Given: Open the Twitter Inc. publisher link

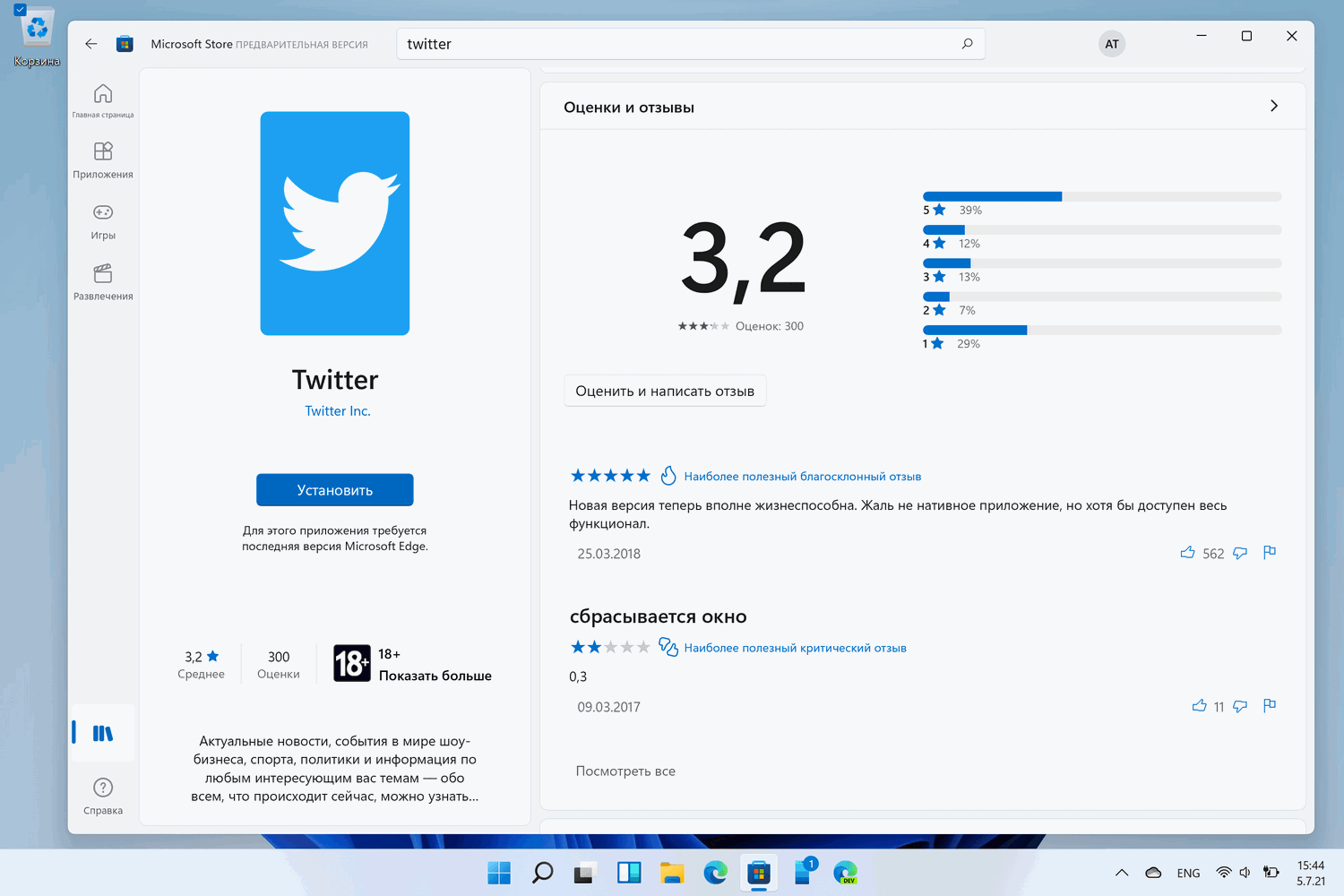Looking at the screenshot, I should (338, 411).
